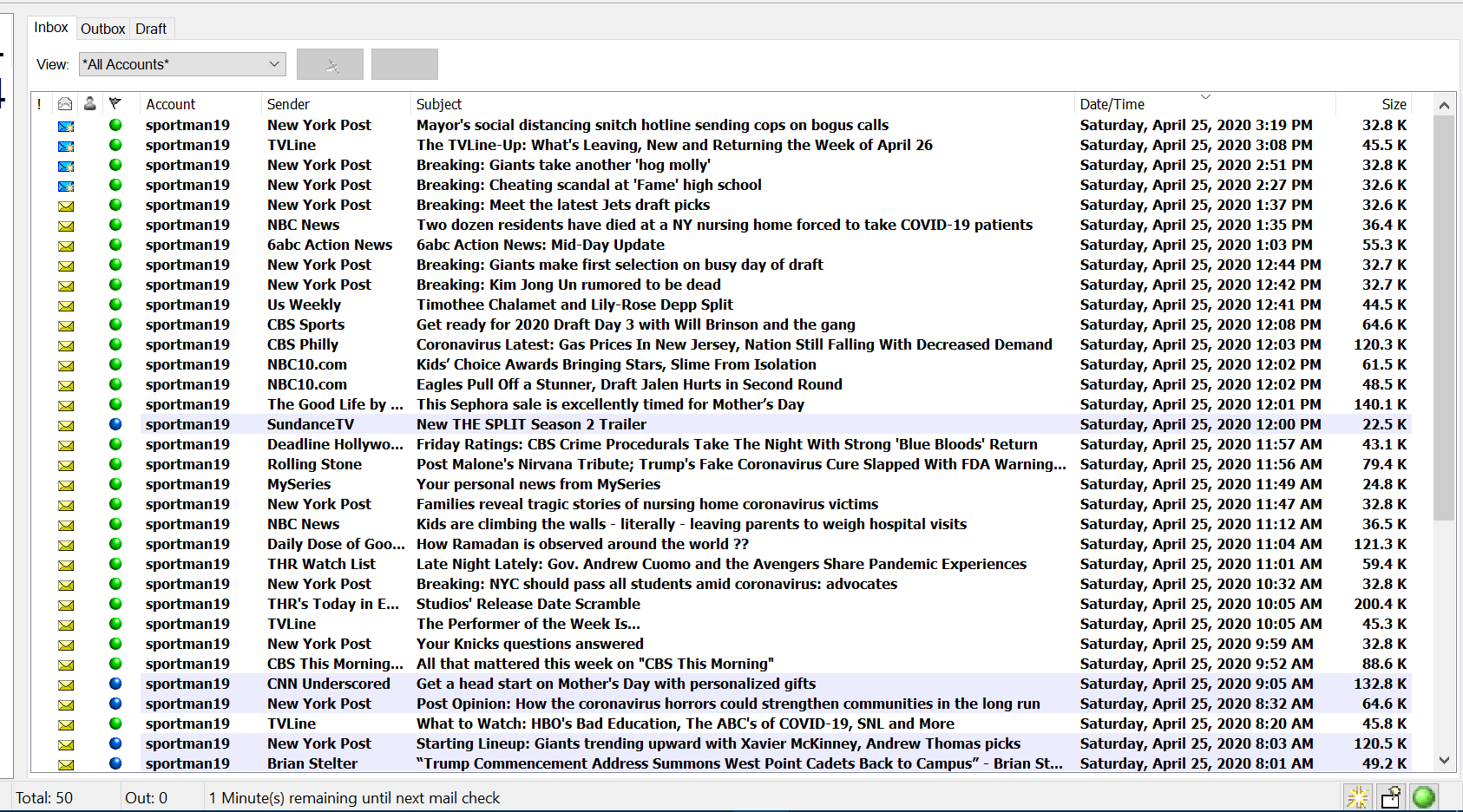Click green status dot of MySeries mail
Viewport: 1463px width, 812px height.
pos(115,484)
